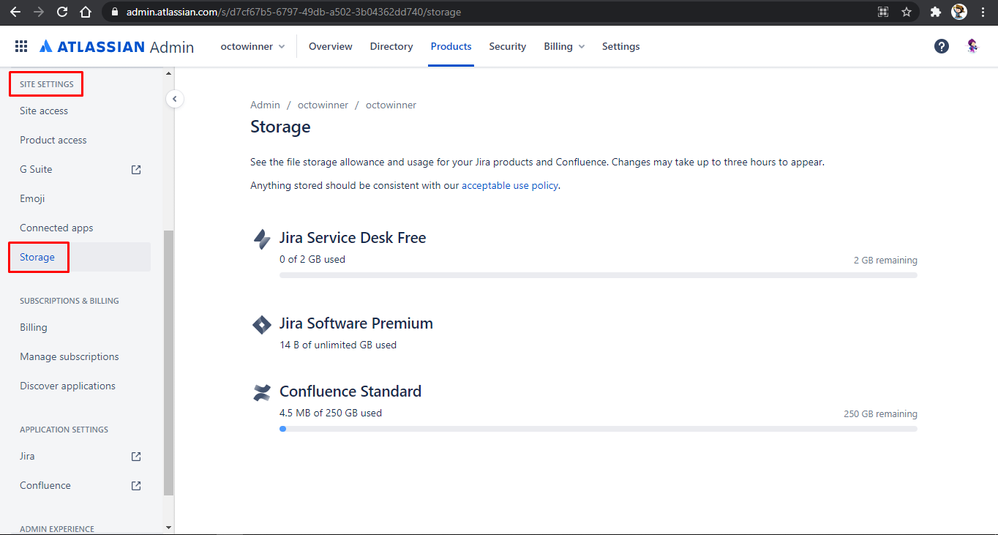Image resolution: width=998 pixels, height=535 pixels.
Task: Click the Confluence product icon
Action: 262,393
